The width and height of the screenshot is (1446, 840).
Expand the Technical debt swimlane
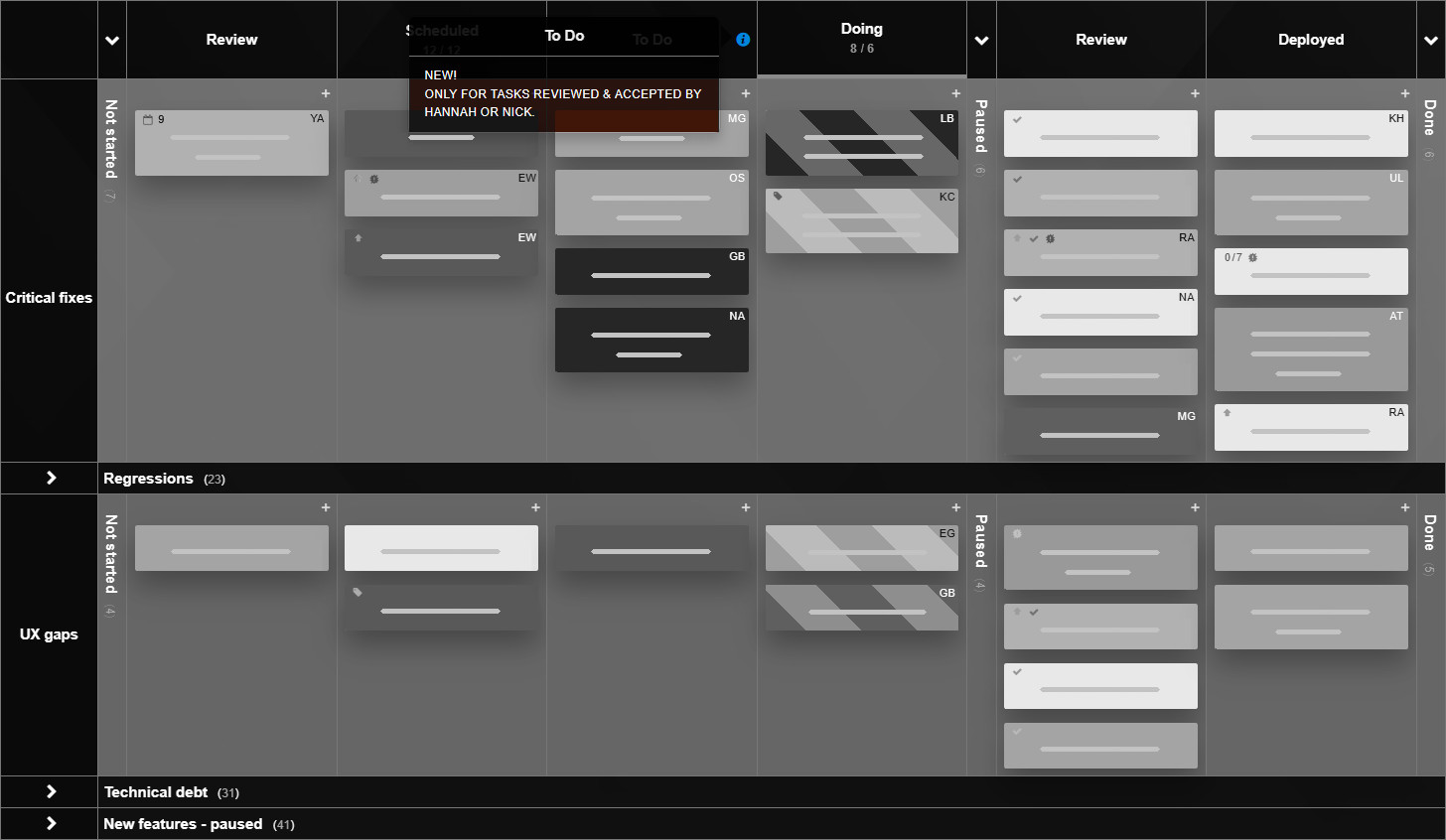click(51, 791)
